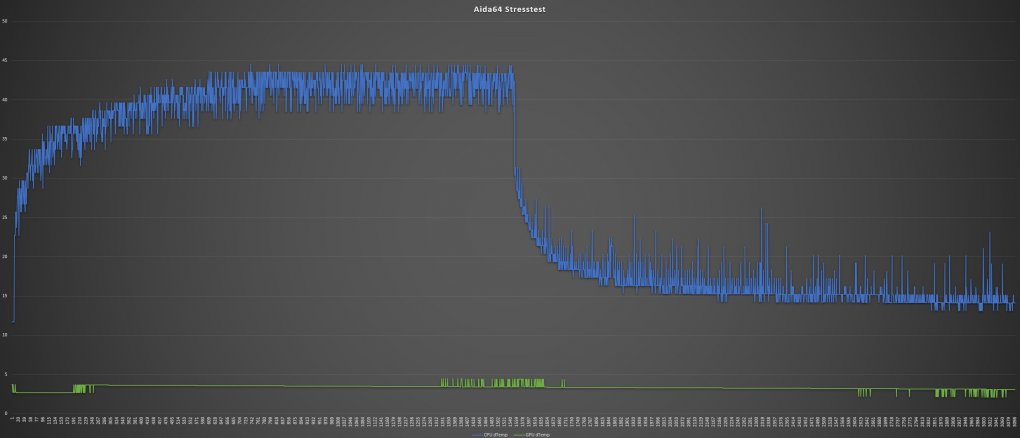Click the 25 label on the y-axis
This screenshot has width=1020, height=438.
[5, 217]
